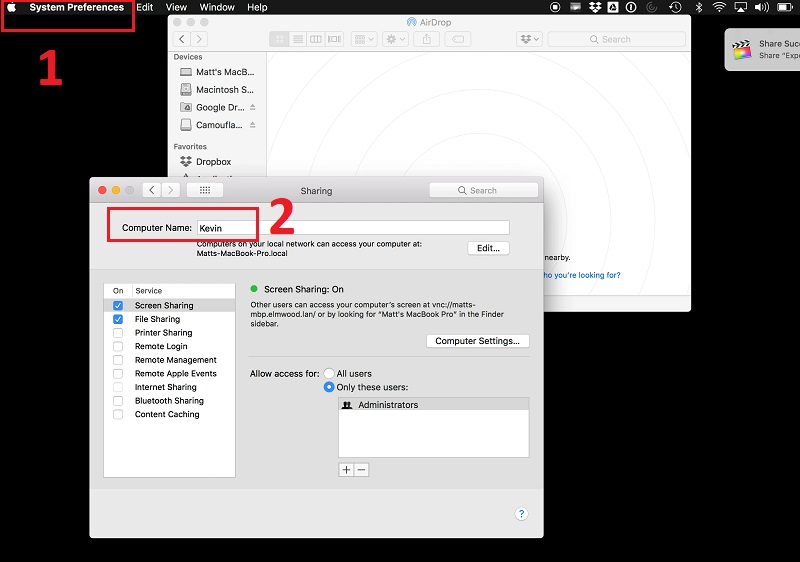Go back in the Finder window
This screenshot has width=800, height=562.
coord(182,39)
